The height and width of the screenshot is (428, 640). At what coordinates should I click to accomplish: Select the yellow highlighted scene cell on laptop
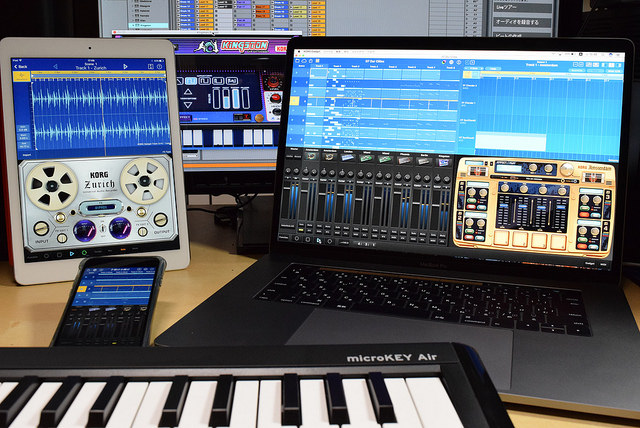point(295,101)
